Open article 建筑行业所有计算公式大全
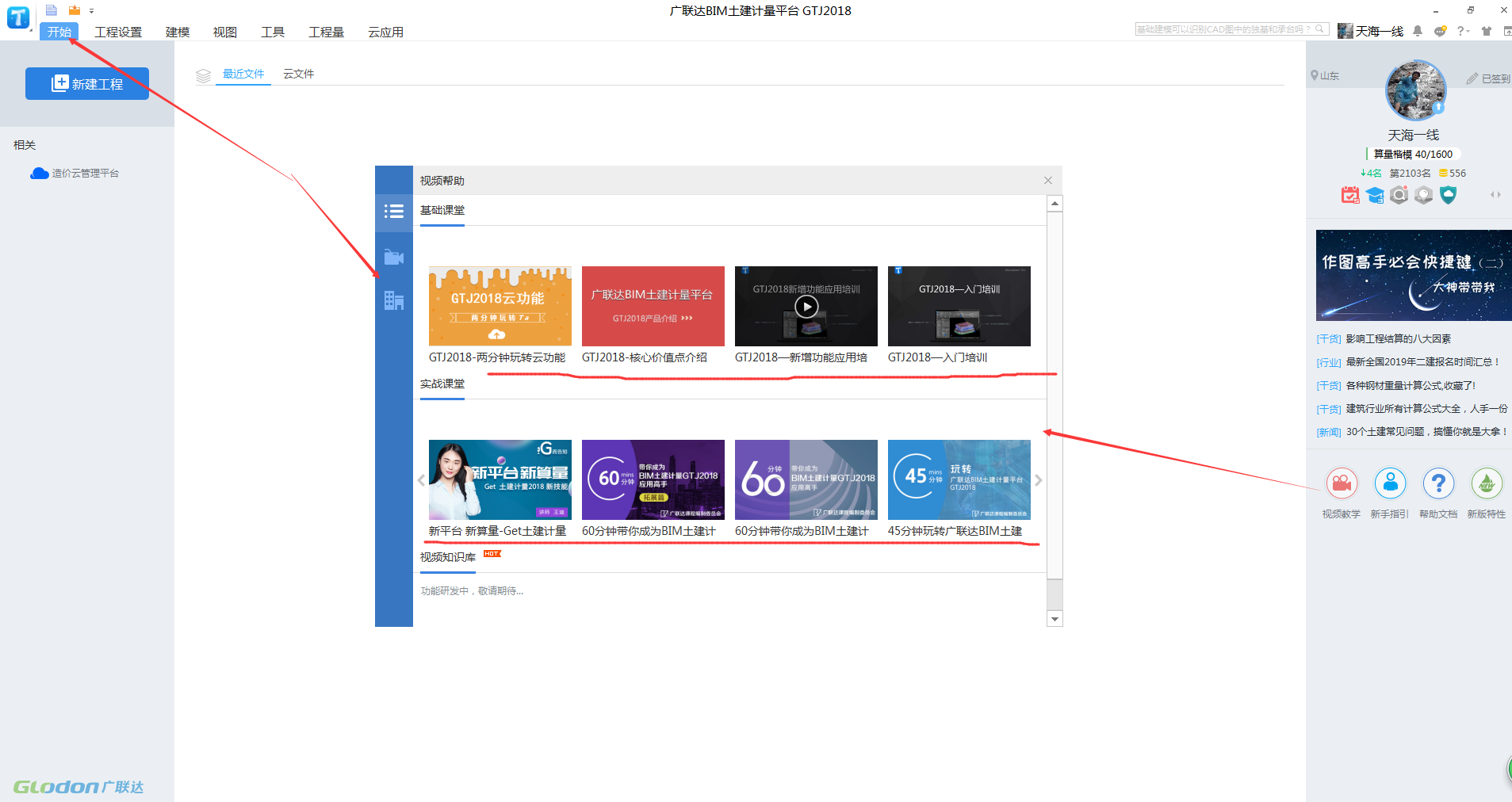This screenshot has width=1512, height=802. point(1427,408)
